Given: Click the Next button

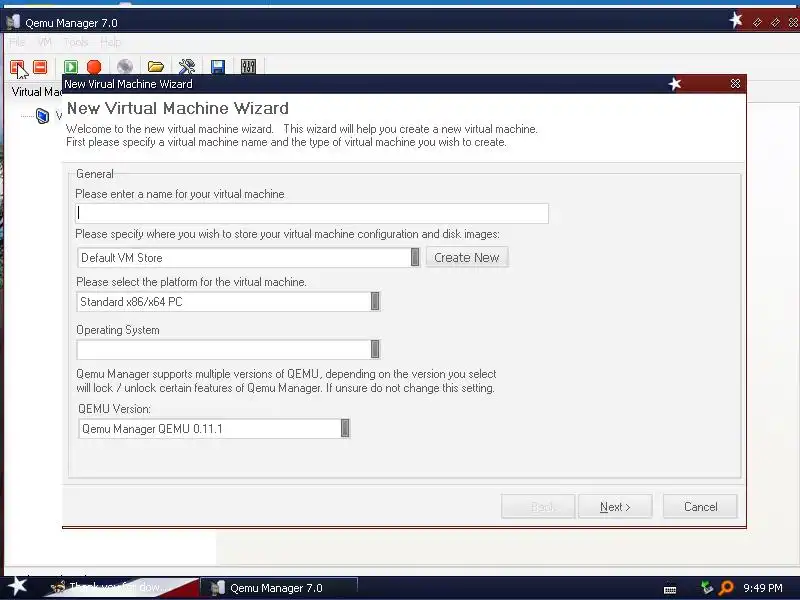Looking at the screenshot, I should click(x=615, y=507).
